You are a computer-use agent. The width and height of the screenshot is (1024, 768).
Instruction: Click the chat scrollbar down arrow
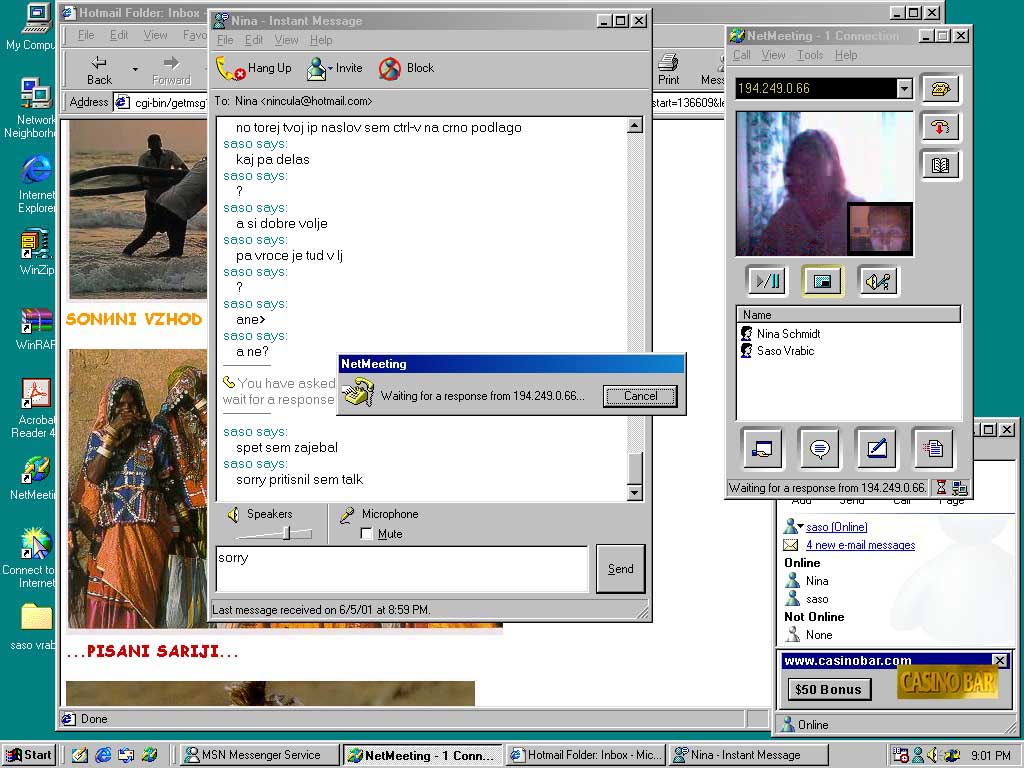tap(635, 492)
